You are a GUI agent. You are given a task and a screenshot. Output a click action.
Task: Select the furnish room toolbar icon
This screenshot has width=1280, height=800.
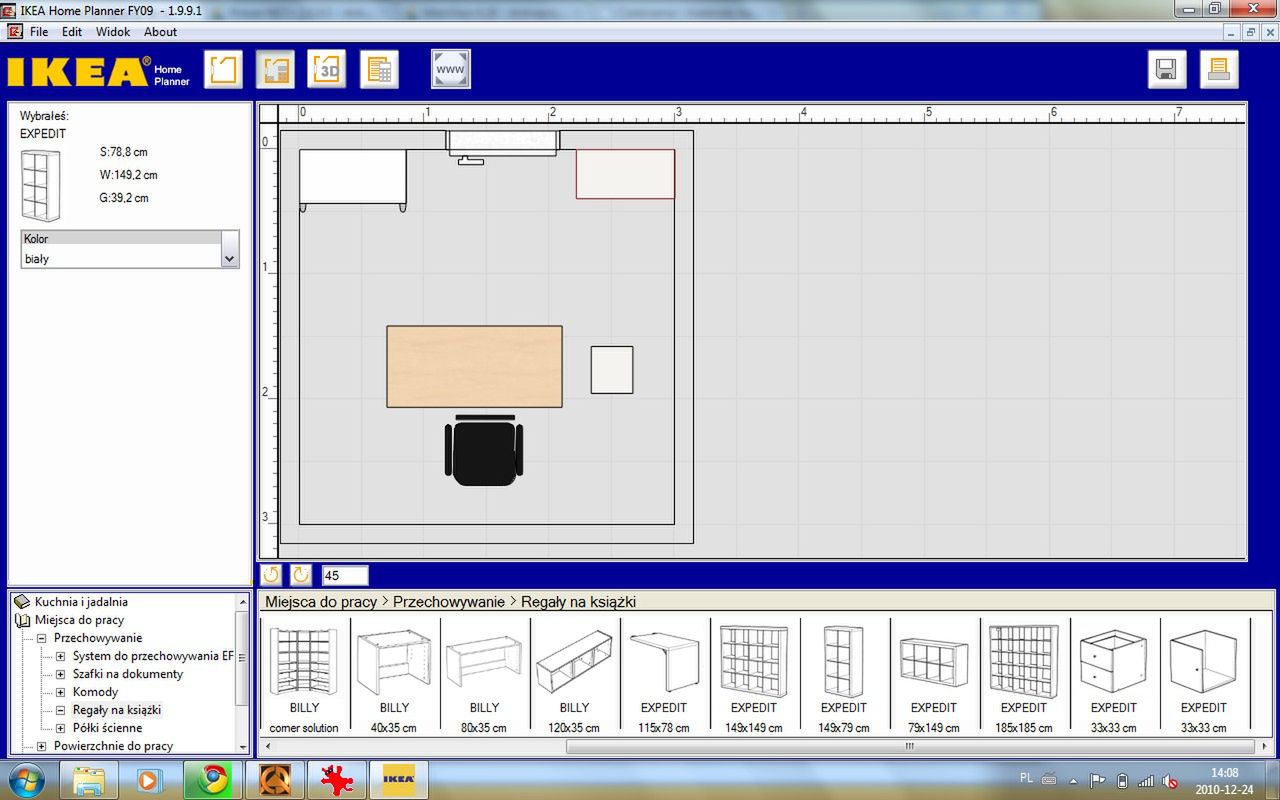(x=275, y=70)
